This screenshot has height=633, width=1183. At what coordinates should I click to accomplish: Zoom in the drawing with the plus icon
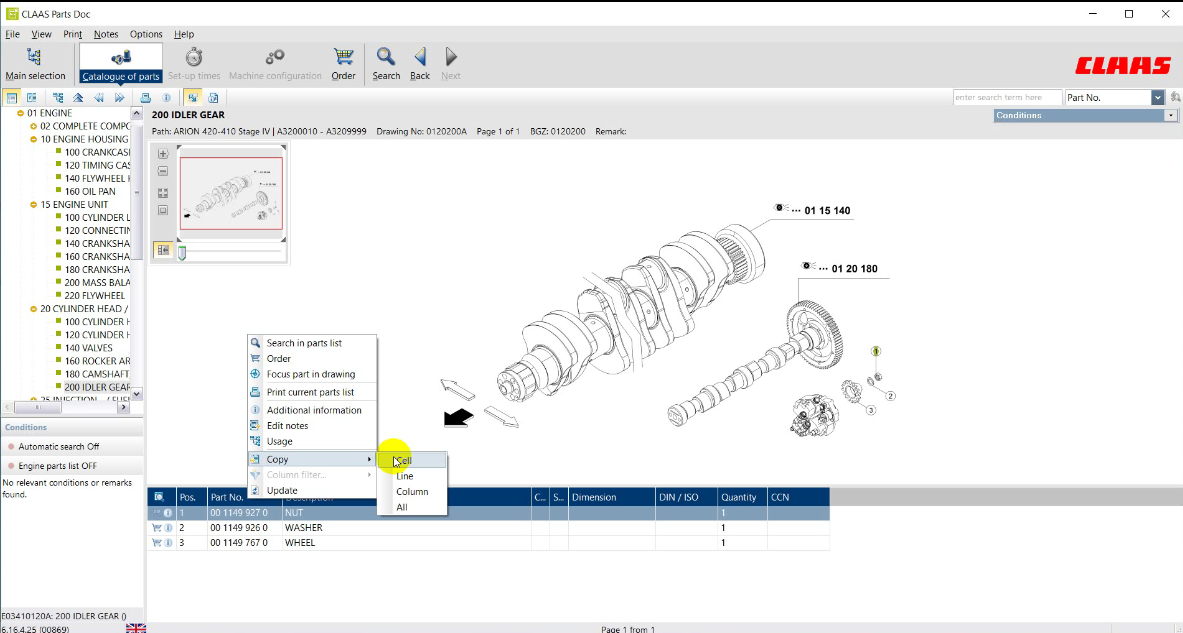tap(163, 153)
